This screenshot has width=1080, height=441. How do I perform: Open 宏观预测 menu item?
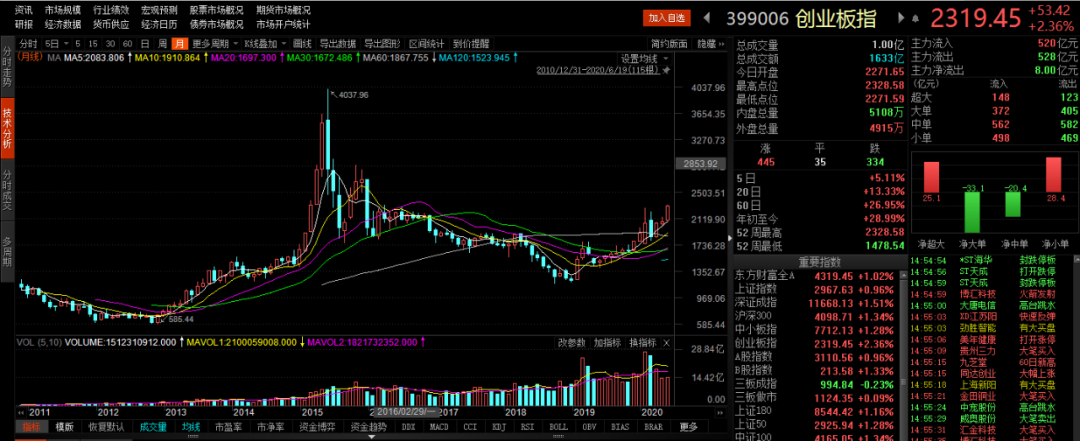[x=159, y=10]
